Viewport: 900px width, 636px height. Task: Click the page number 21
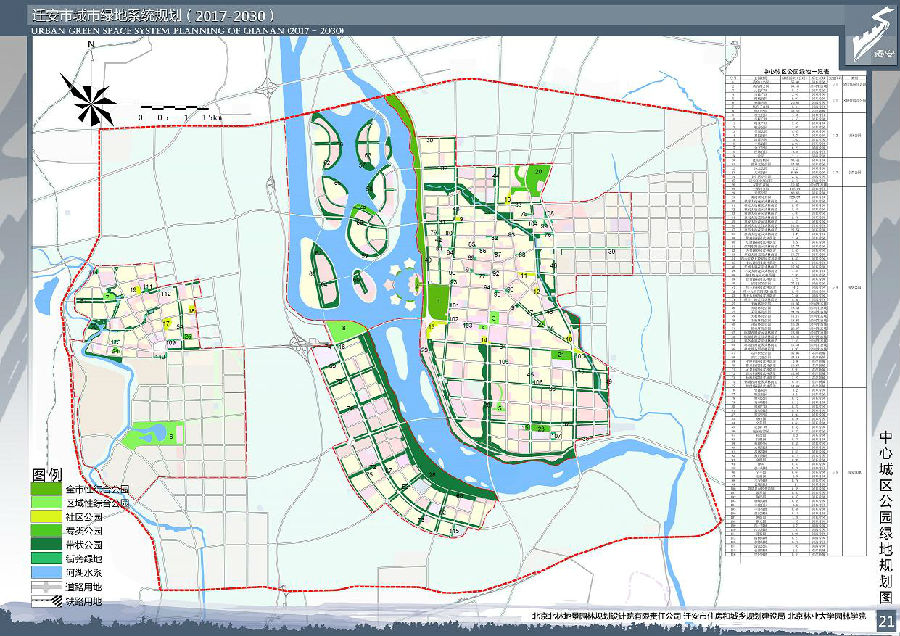[885, 622]
